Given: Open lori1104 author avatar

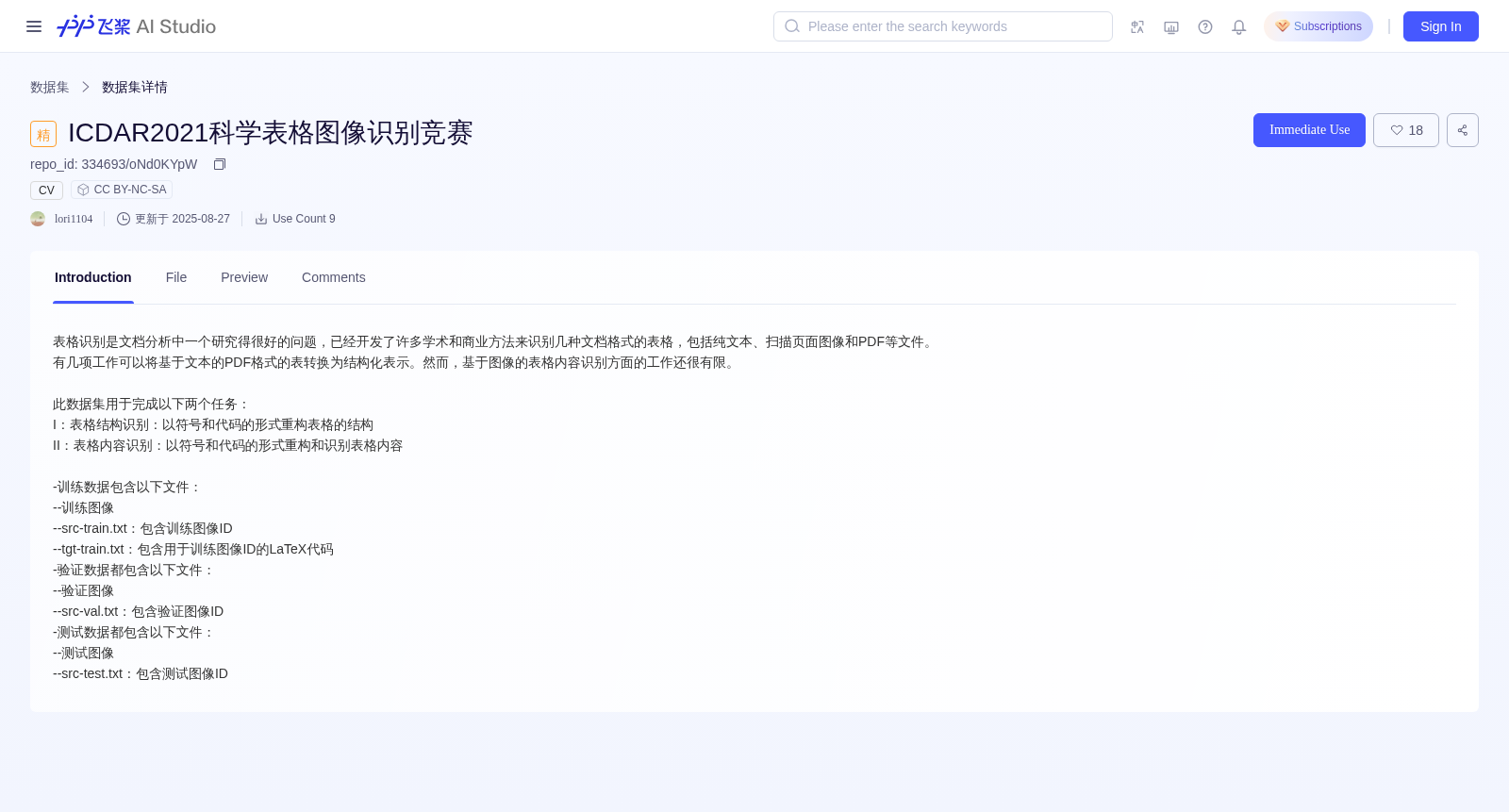Looking at the screenshot, I should (38, 219).
